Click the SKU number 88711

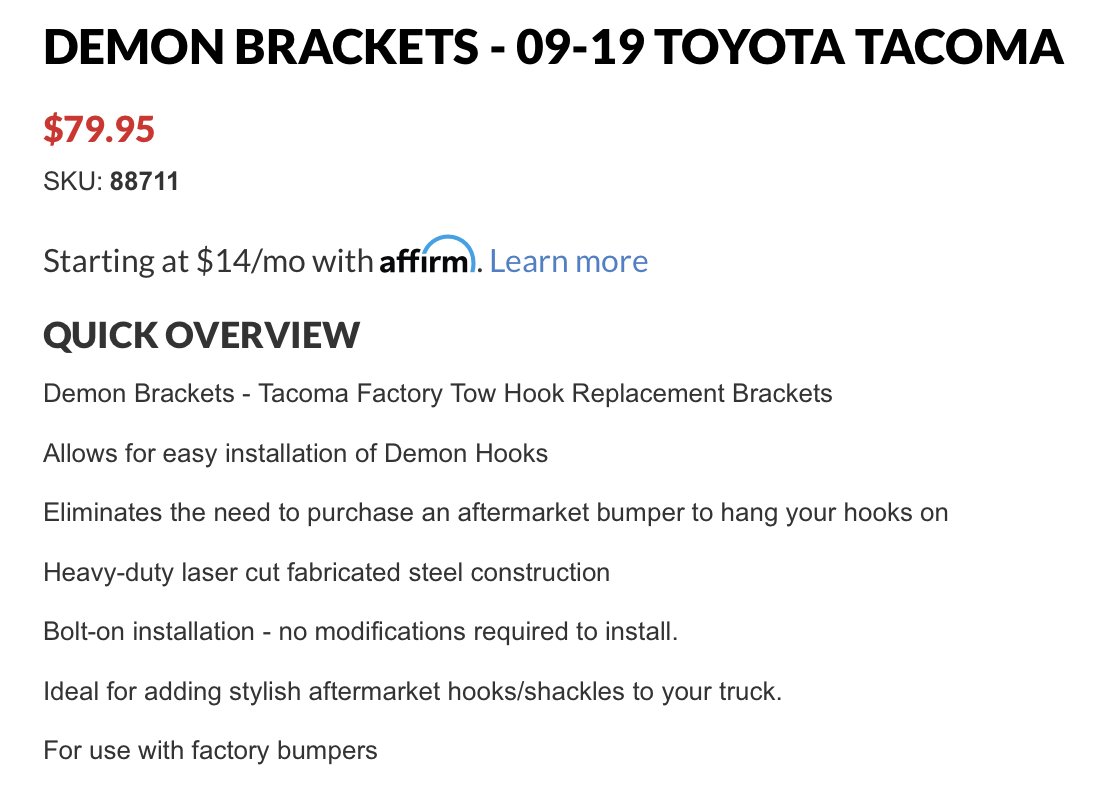[145, 181]
